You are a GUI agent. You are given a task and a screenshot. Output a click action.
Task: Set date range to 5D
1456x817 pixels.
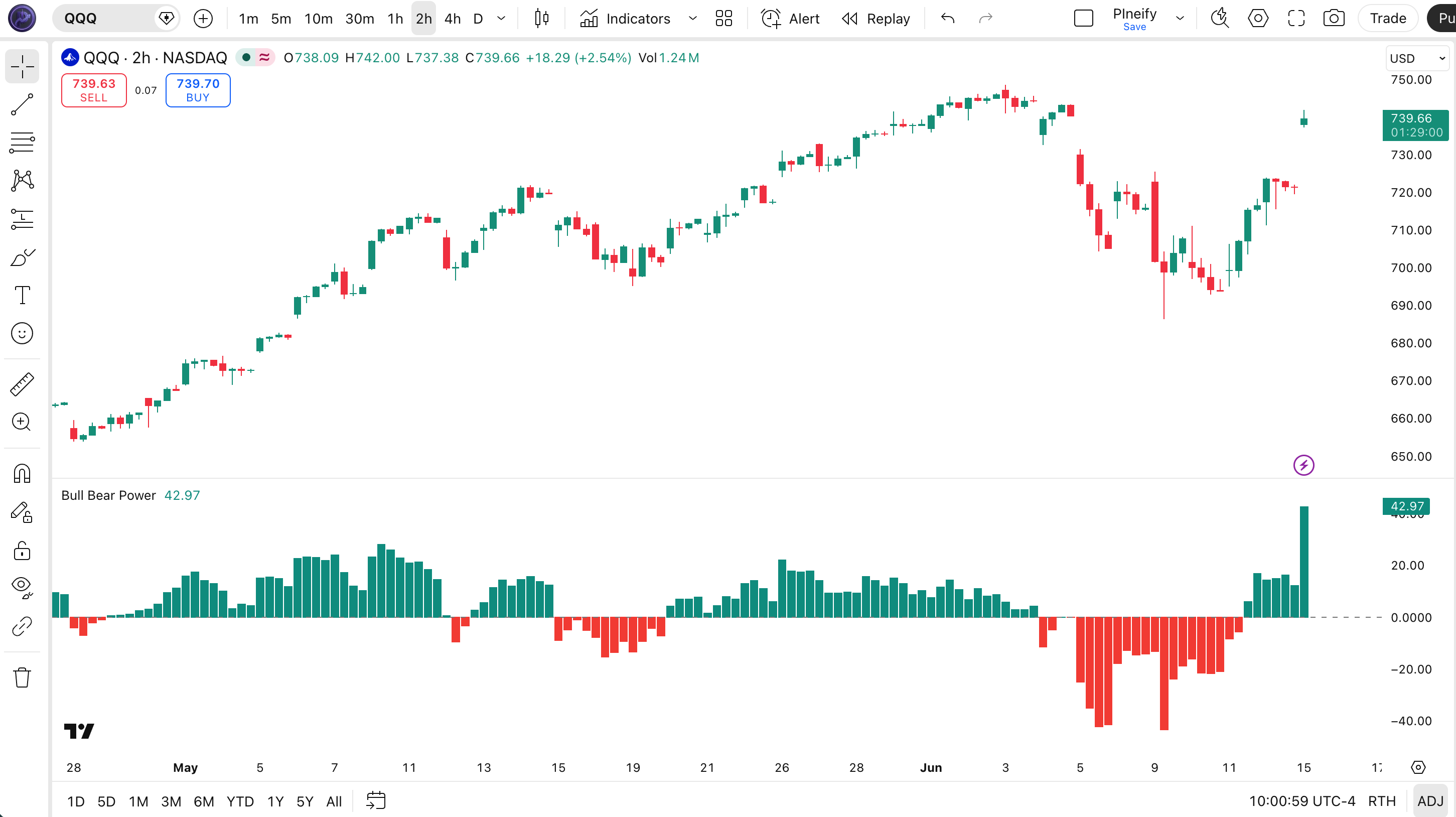point(106,801)
